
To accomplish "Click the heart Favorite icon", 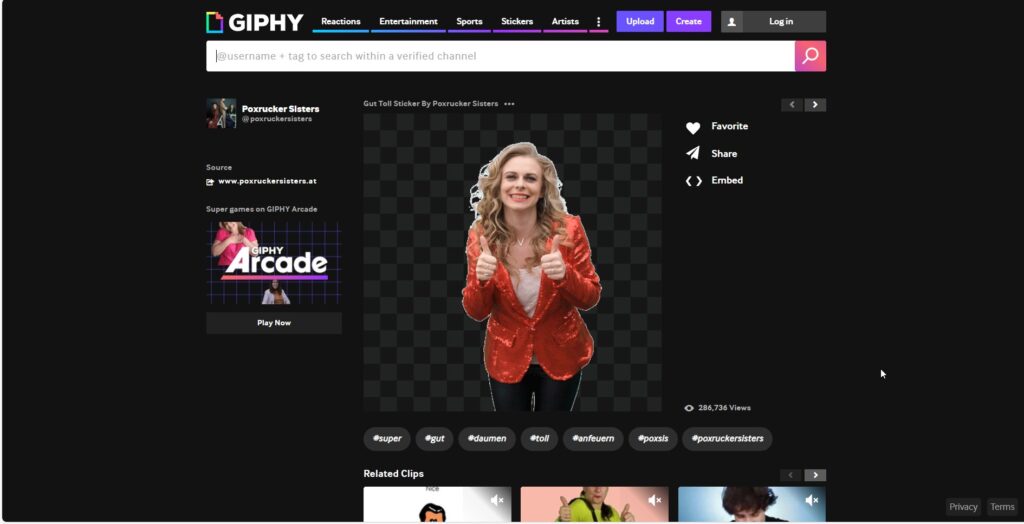I will (x=693, y=127).
